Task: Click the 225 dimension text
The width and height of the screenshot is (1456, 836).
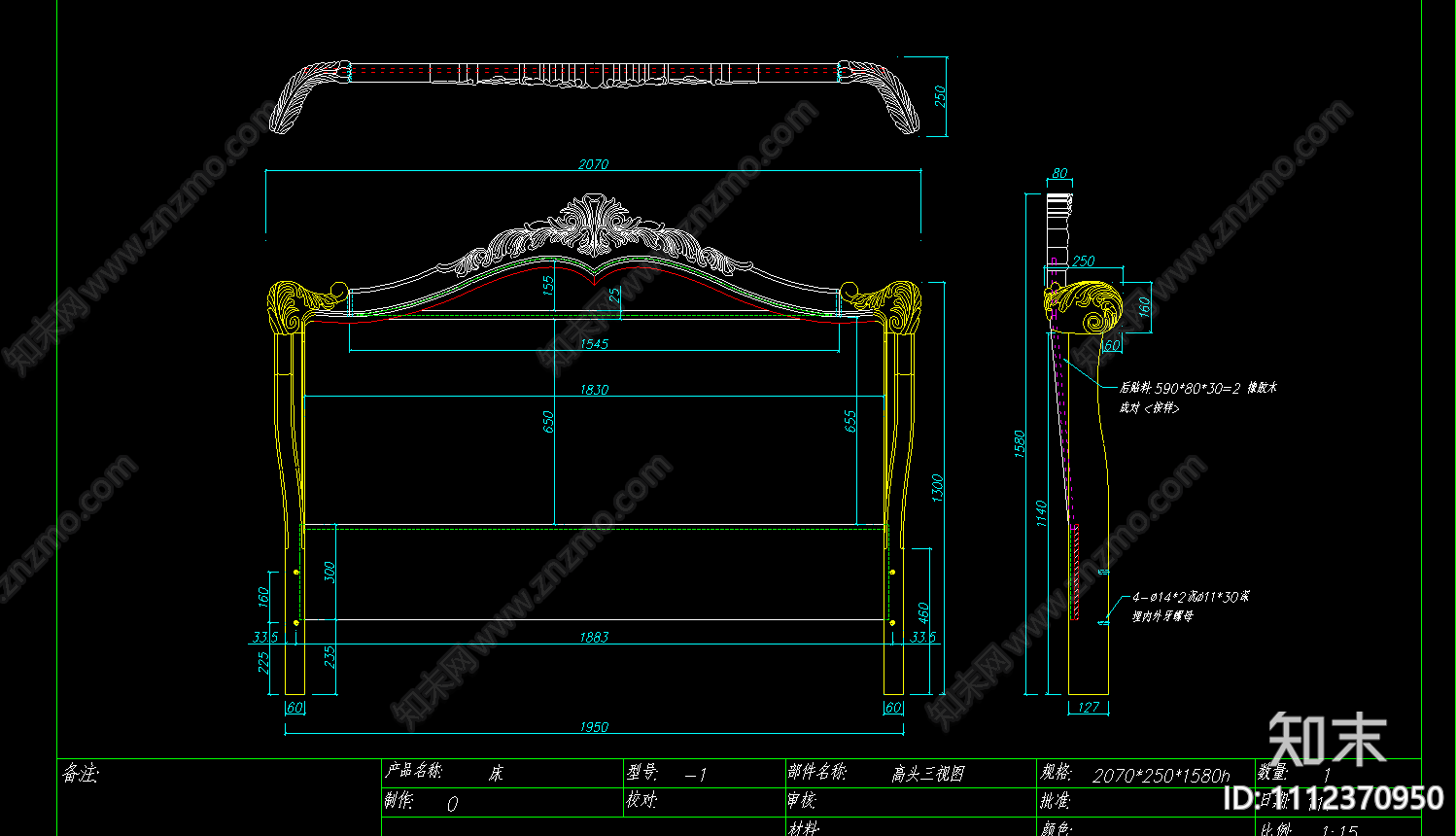Action: (262, 662)
